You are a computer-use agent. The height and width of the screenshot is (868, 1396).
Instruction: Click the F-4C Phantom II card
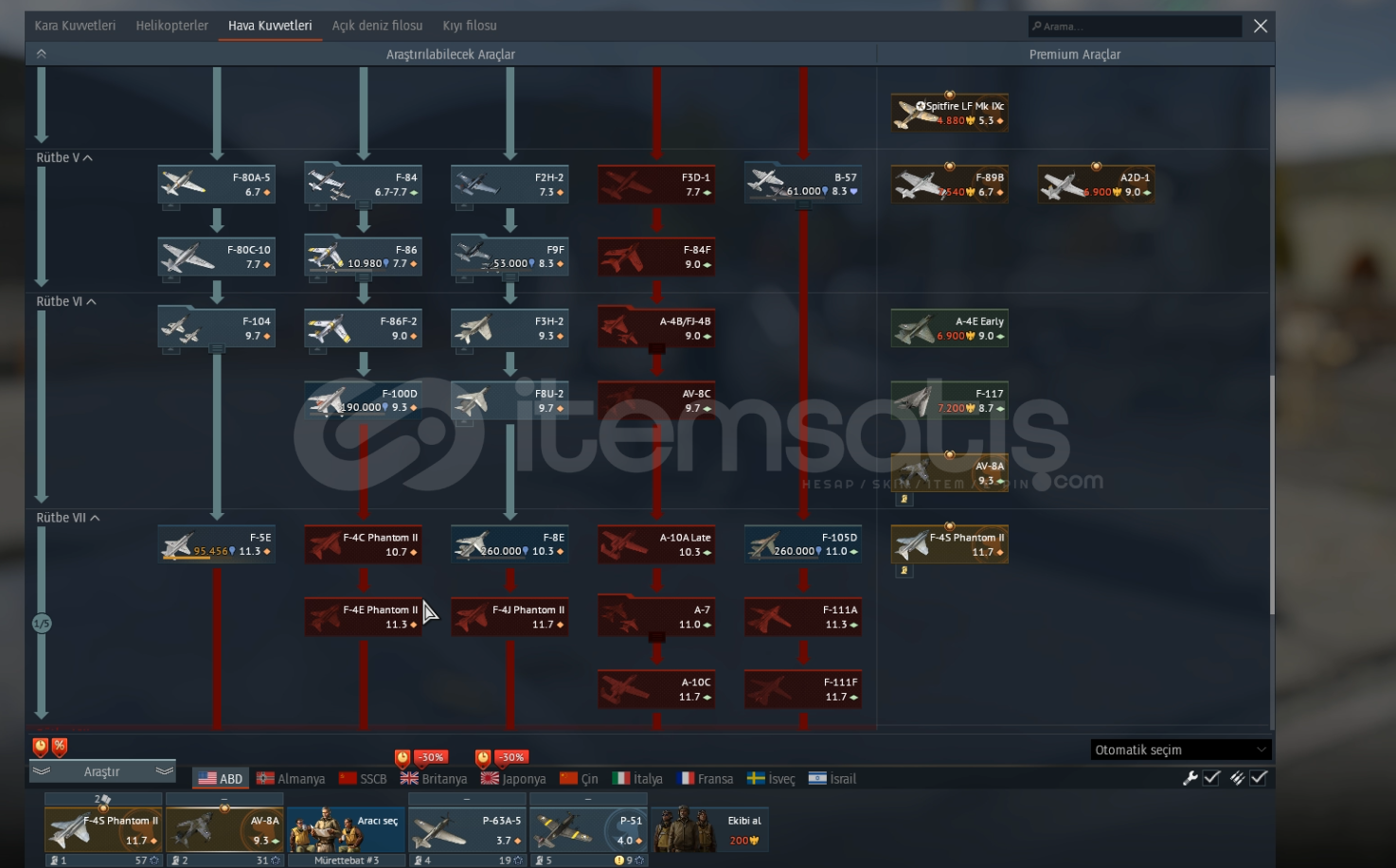tap(364, 544)
